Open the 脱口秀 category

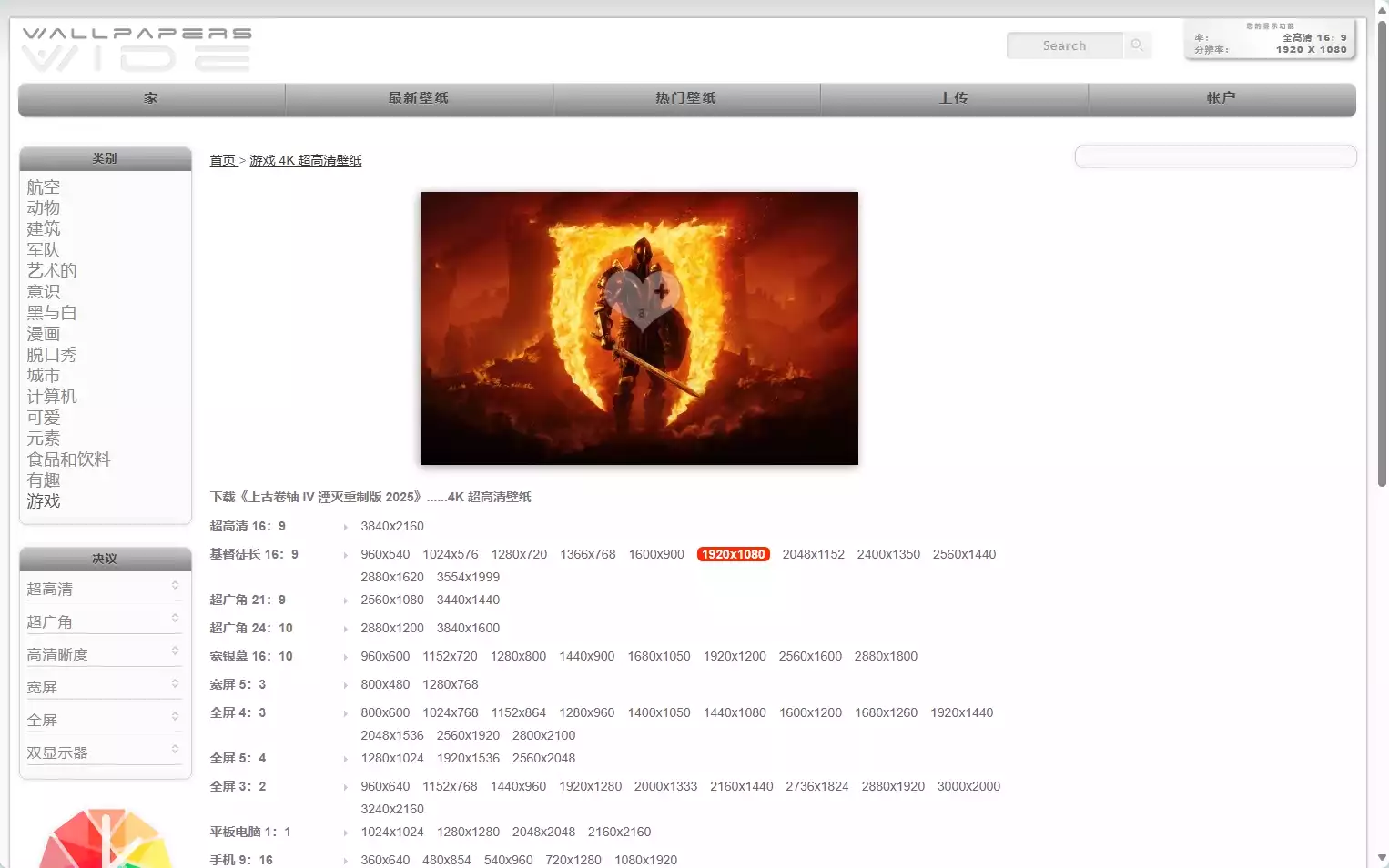[52, 354]
